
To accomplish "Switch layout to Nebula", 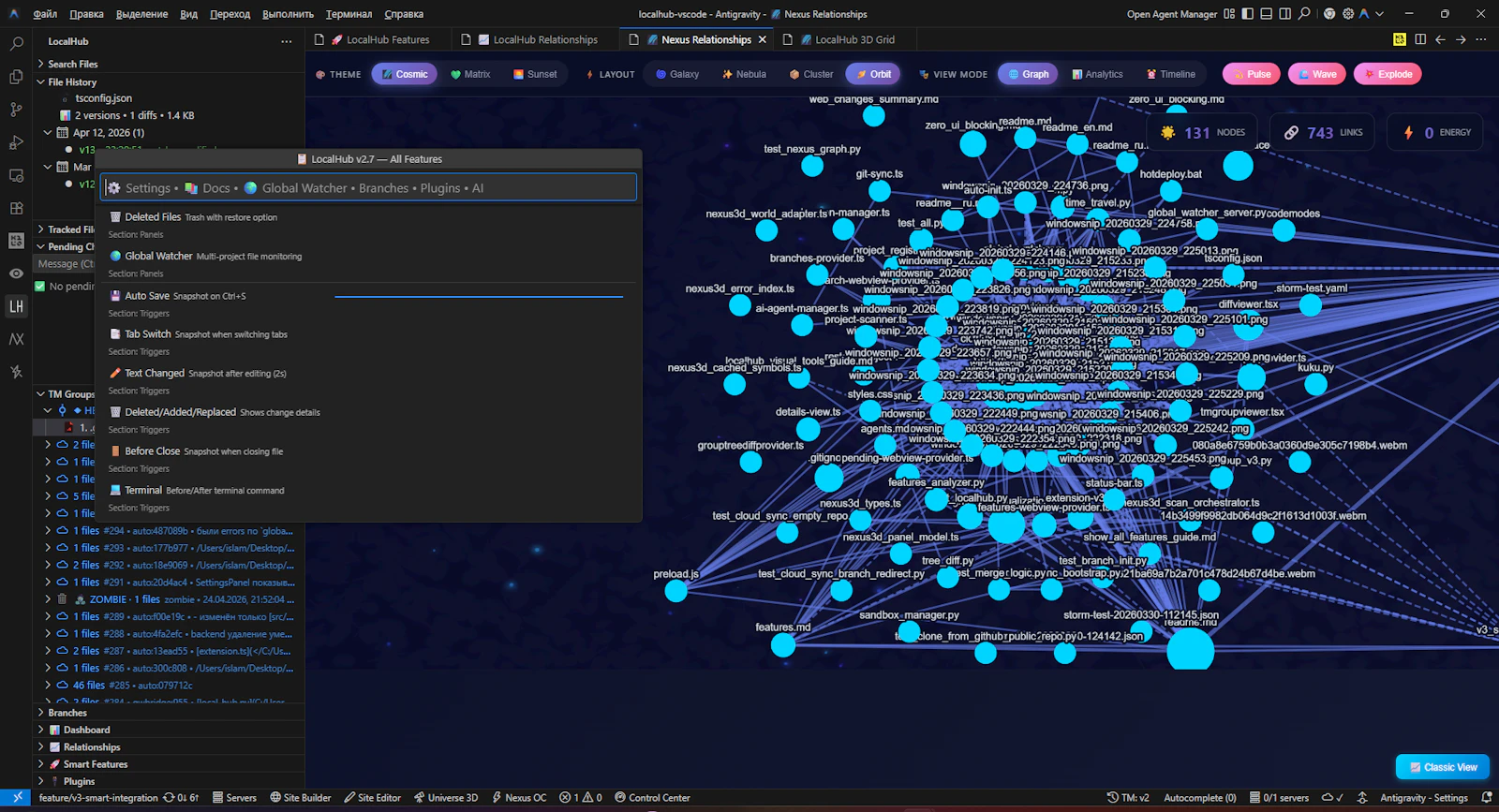I will [x=744, y=74].
